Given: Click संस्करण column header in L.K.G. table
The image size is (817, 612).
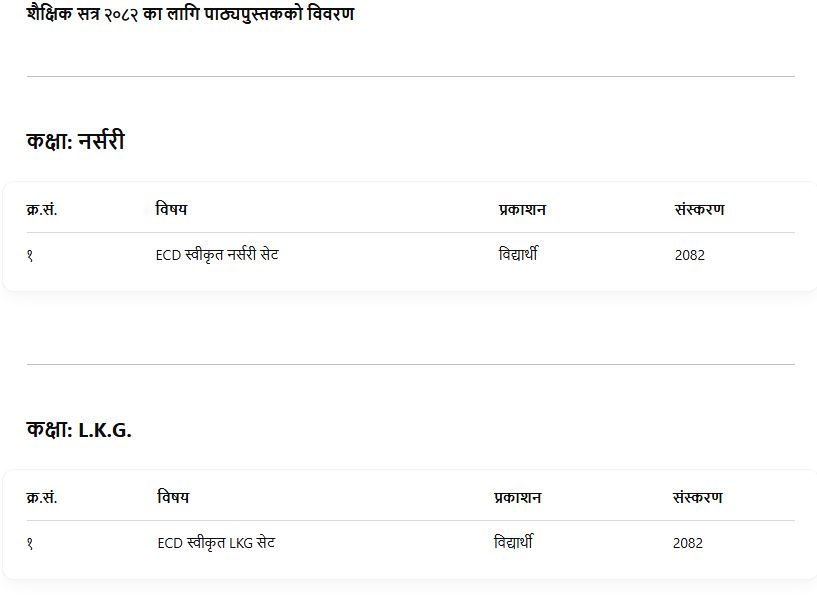Looking at the screenshot, I should pos(697,498).
